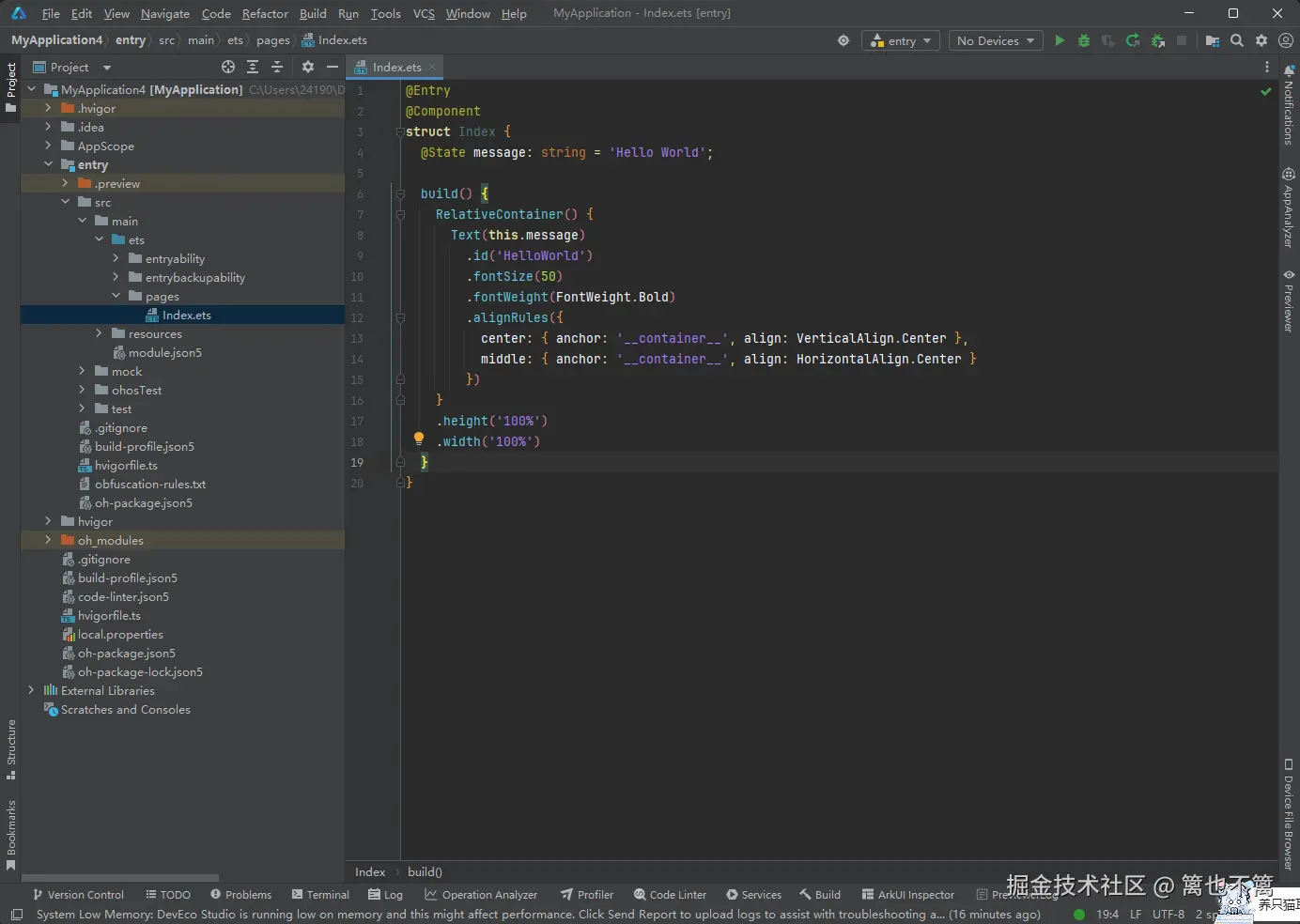Open Project Structure folder icon
The width and height of the screenshot is (1300, 924).
tap(1213, 40)
